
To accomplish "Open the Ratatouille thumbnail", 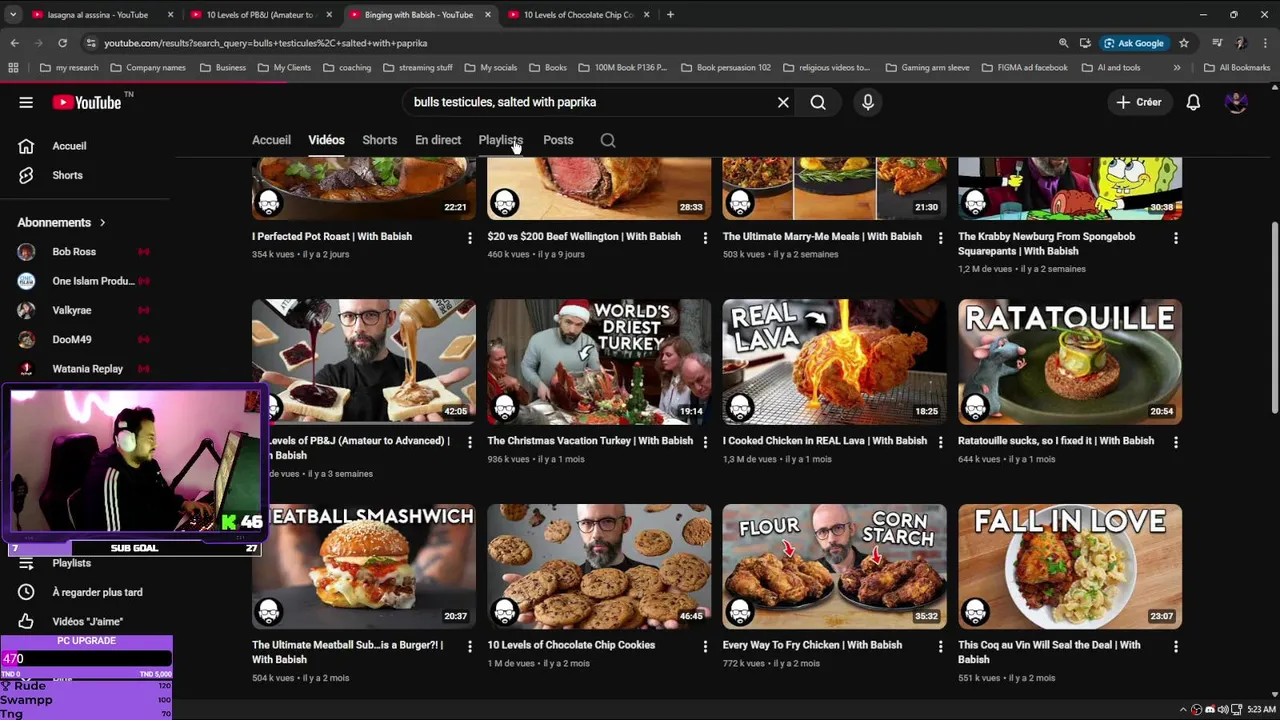I will point(1070,362).
